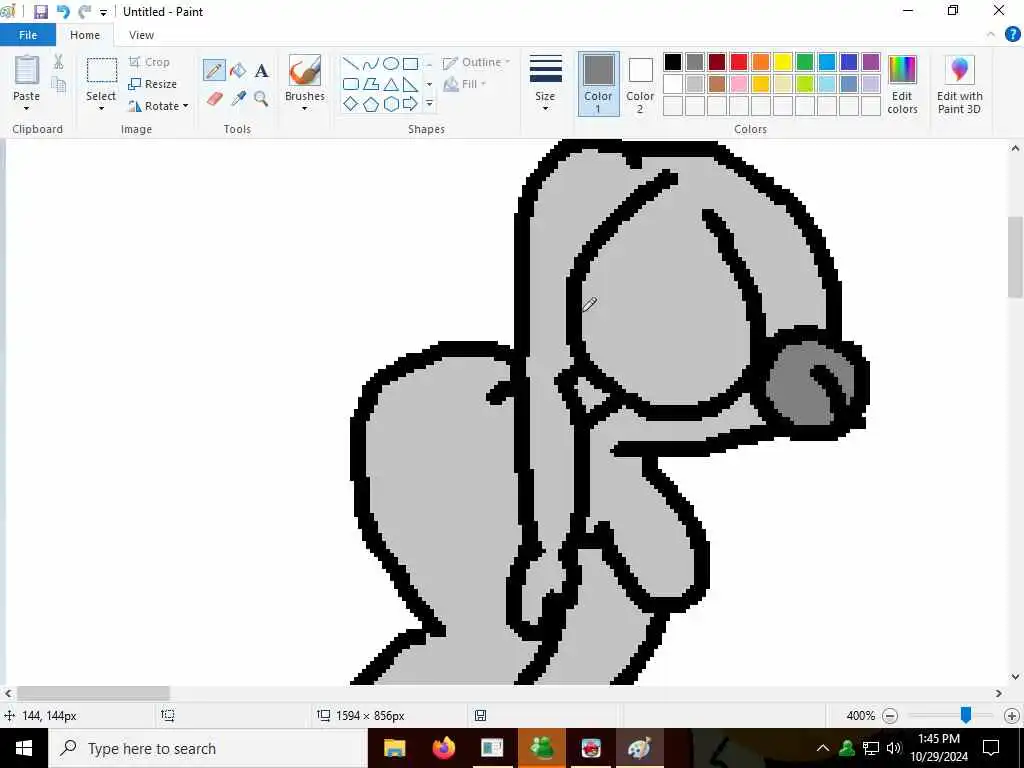Switch to the View tab
Image resolution: width=1024 pixels, height=768 pixels.
click(141, 35)
